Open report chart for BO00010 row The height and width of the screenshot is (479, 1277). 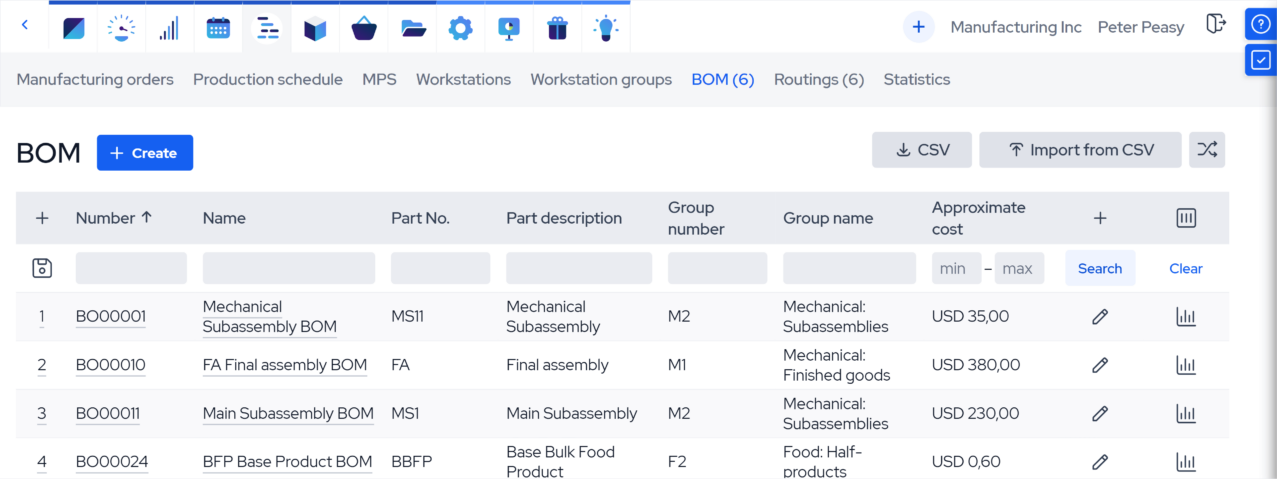[x=1186, y=365]
